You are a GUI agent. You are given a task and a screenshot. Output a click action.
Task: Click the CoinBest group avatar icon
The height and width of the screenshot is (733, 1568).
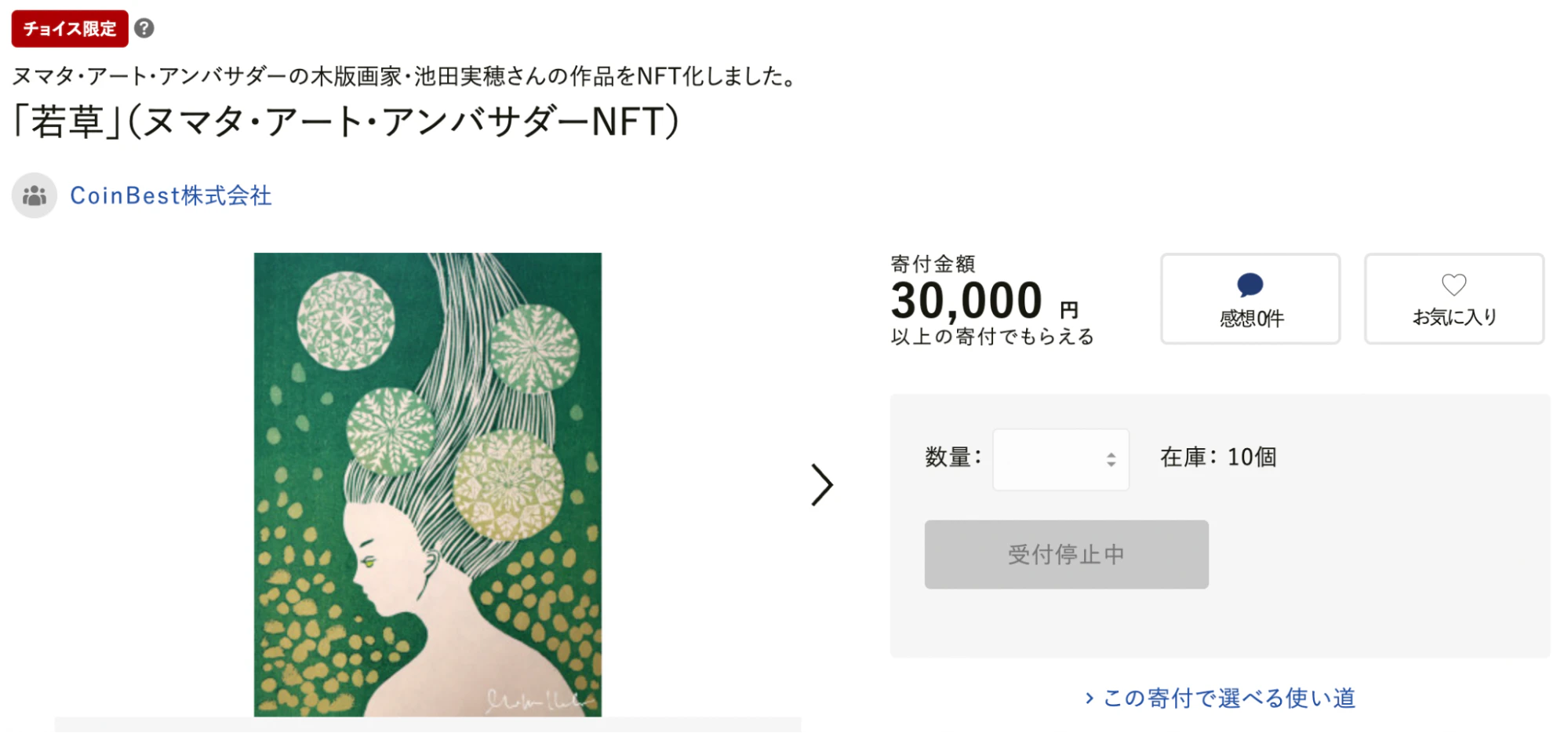35,195
